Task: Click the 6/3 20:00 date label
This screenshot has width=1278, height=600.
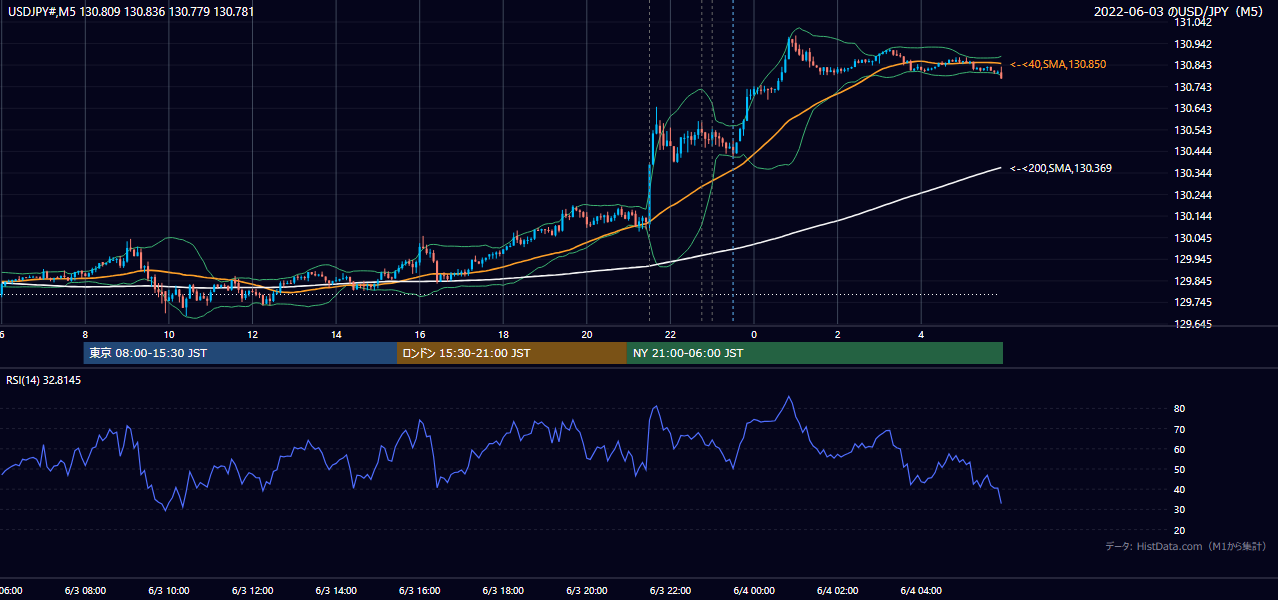Action: point(587,590)
